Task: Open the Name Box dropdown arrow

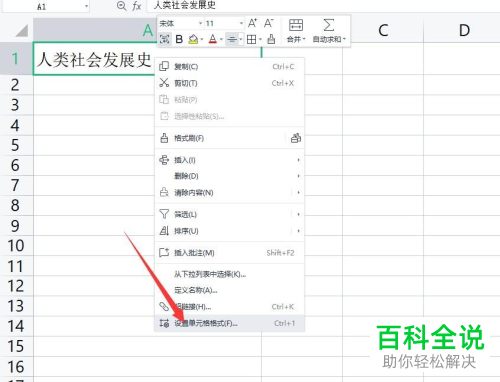Action: point(86,6)
